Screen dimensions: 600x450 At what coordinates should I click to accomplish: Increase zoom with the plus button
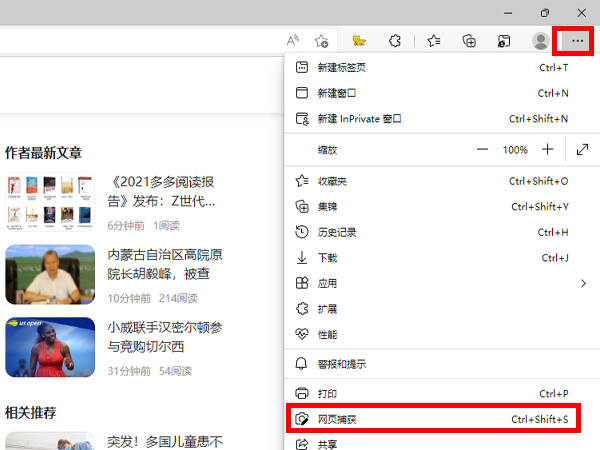[548, 150]
